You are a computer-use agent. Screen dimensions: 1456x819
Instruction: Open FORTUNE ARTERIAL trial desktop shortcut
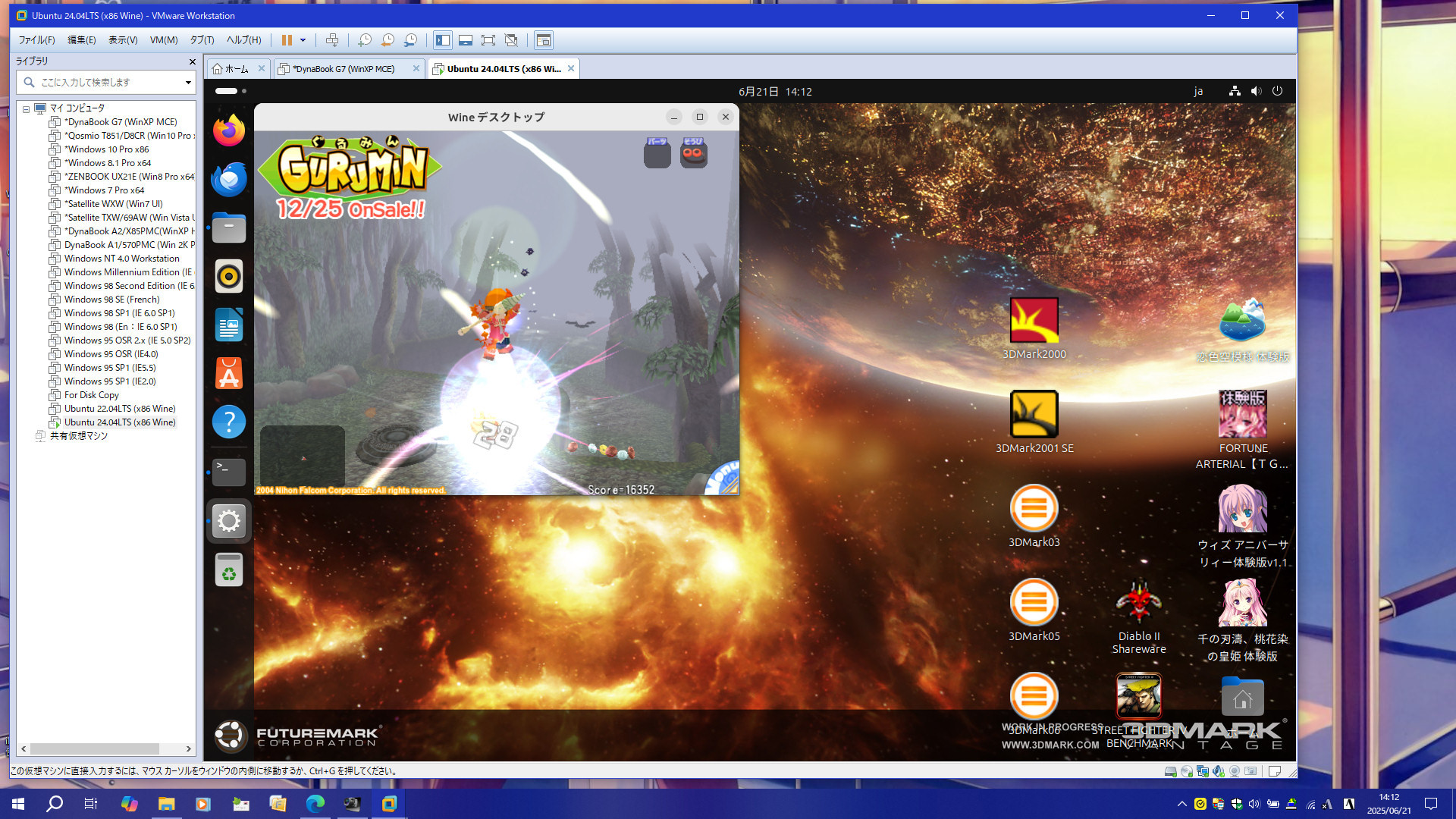pyautogui.click(x=1242, y=430)
